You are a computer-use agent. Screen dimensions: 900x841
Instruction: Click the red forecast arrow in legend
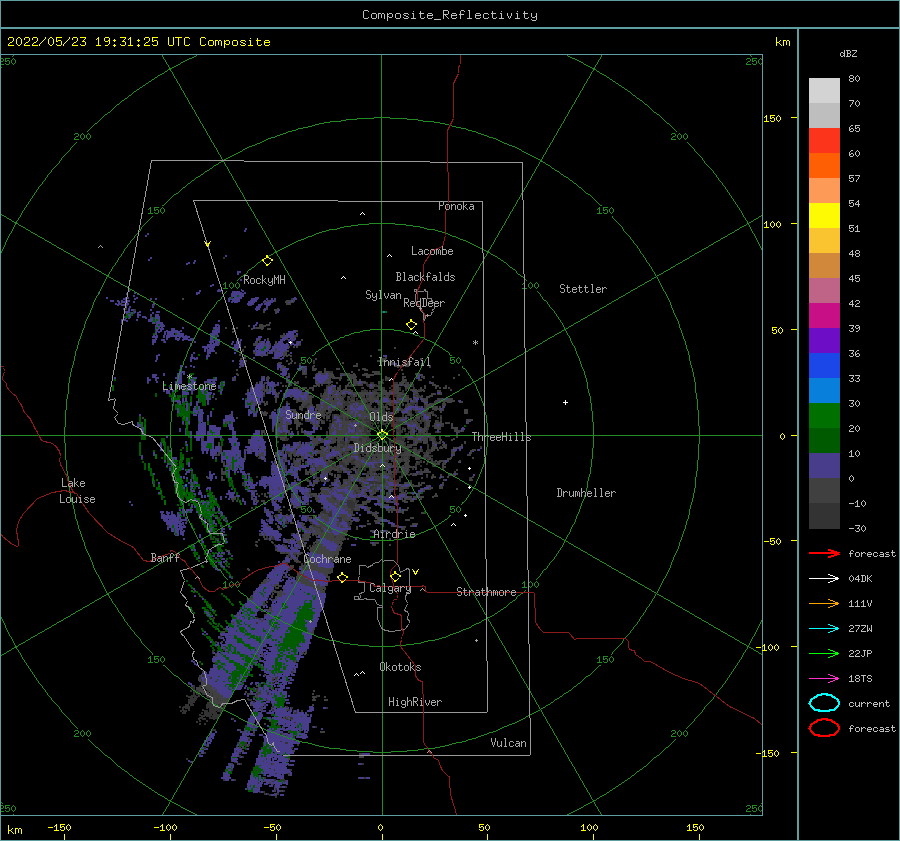tap(824, 553)
